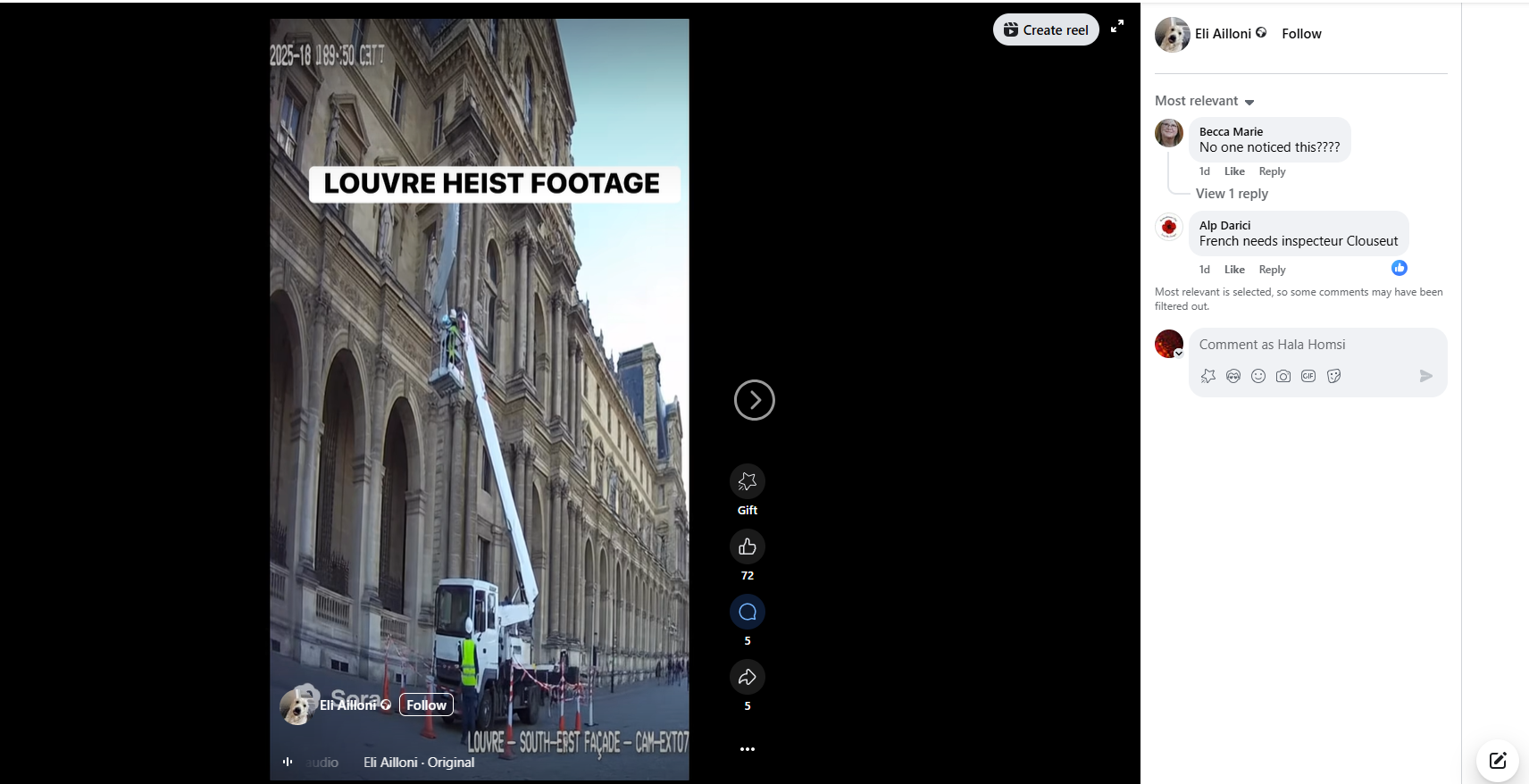1529x784 pixels.
Task: Share the reel using the arrow icon
Action: pos(748,678)
